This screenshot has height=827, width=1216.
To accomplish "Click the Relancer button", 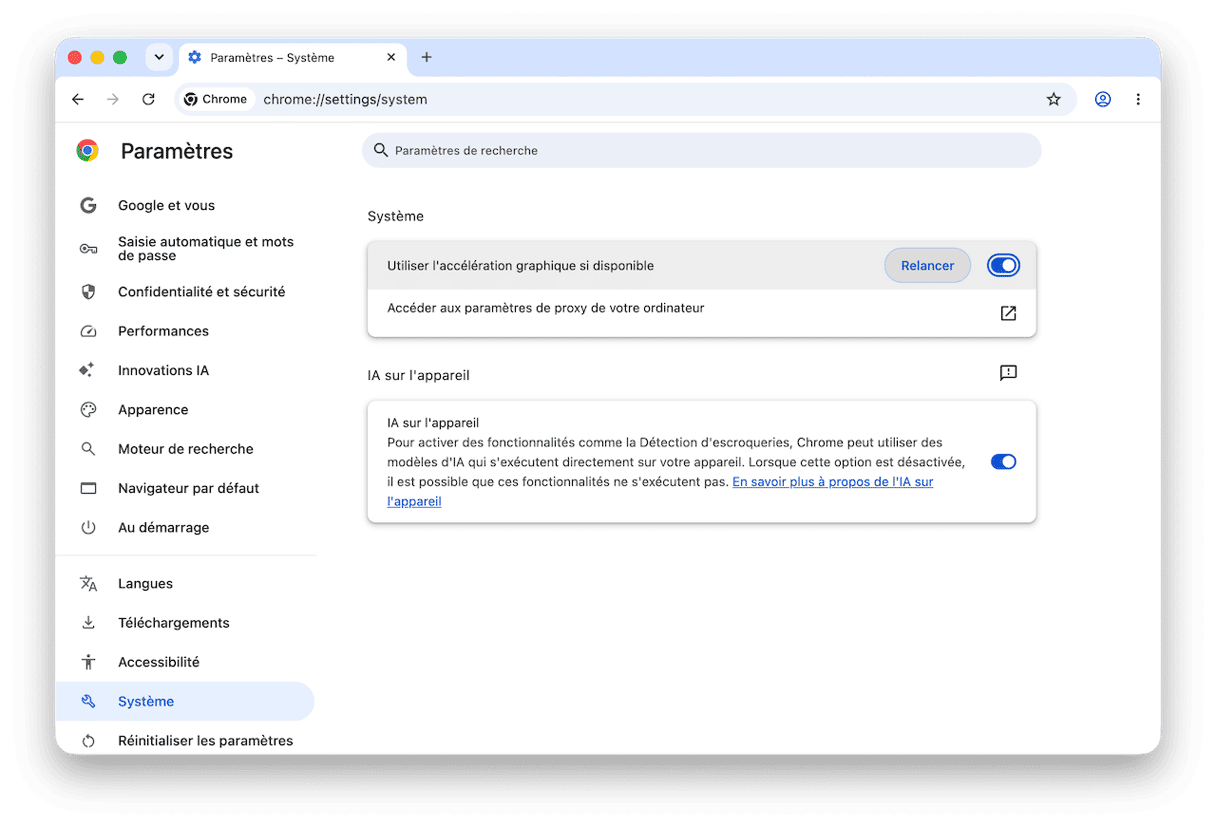I will 927,265.
